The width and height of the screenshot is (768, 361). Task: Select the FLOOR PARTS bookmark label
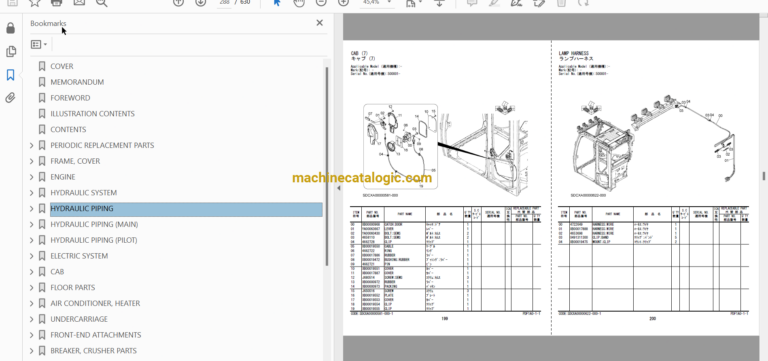[72, 288]
